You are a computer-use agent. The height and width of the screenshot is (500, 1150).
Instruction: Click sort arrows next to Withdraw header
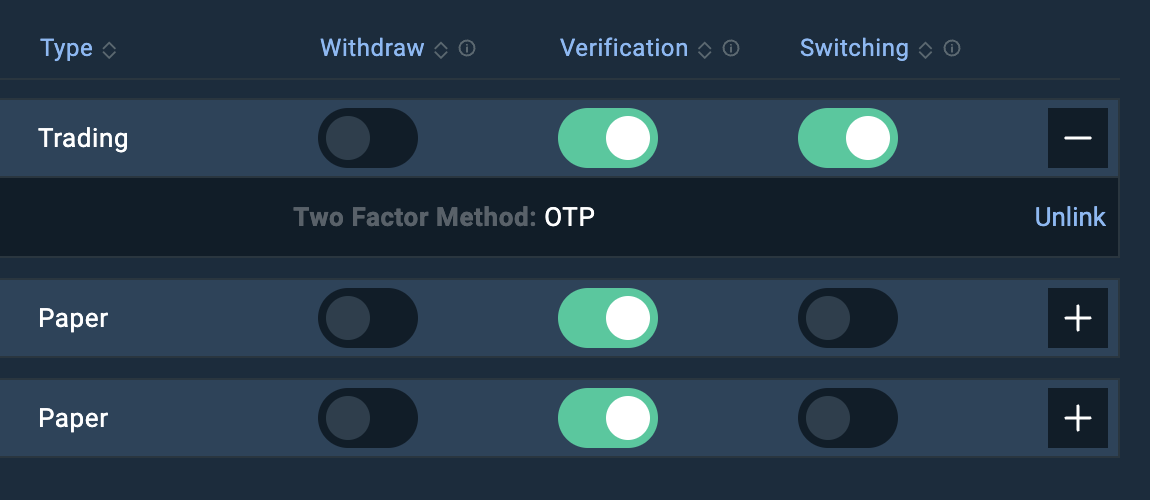coord(441,50)
